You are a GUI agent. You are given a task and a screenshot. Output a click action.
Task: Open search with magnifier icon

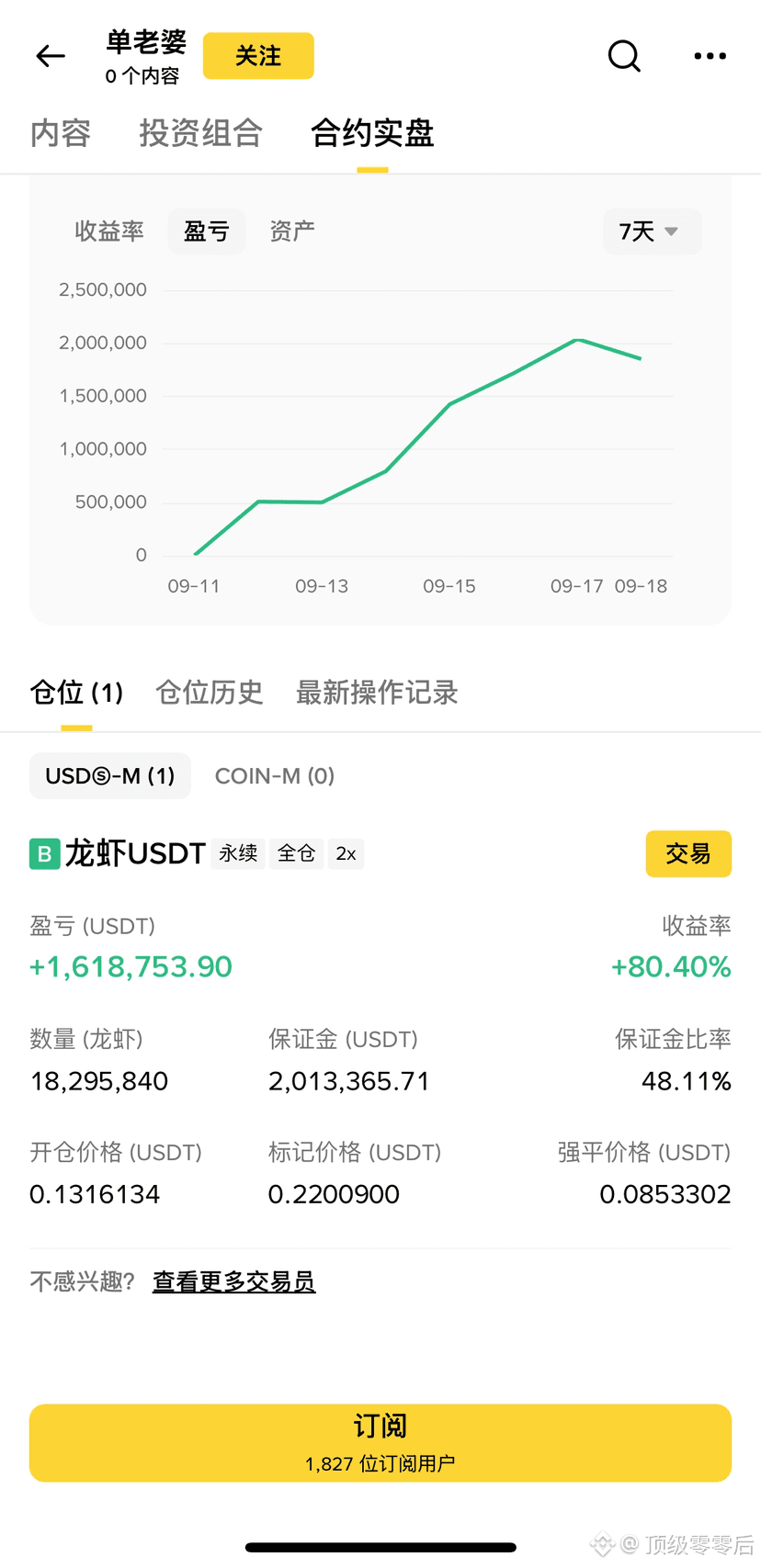coord(624,56)
